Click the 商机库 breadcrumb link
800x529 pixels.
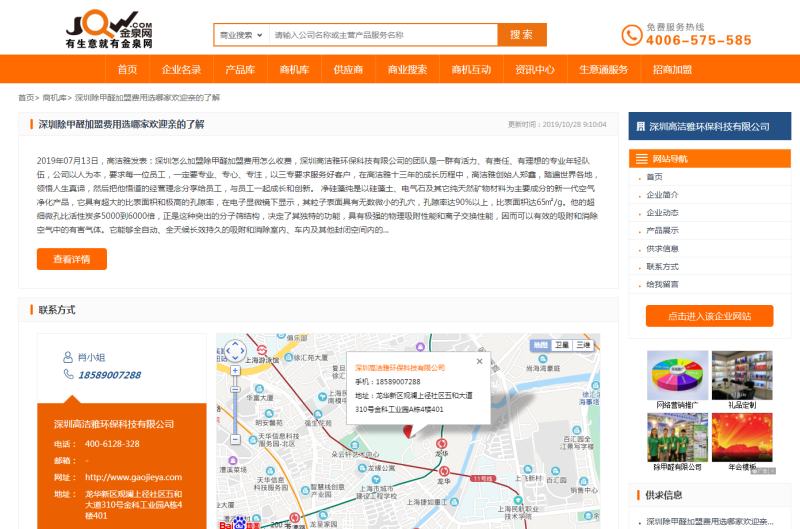[55, 97]
